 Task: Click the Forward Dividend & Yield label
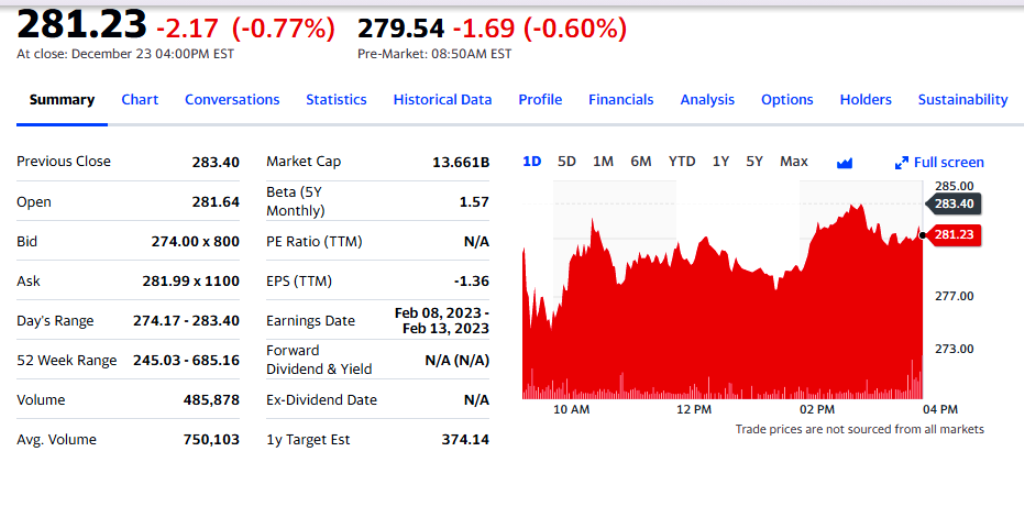319,360
